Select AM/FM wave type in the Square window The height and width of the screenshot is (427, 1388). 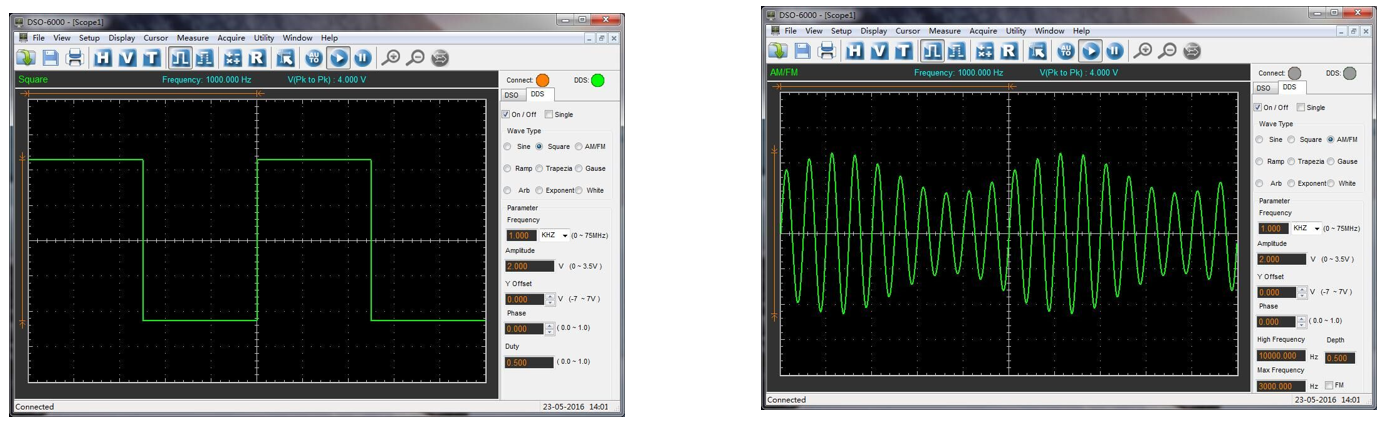tap(578, 146)
